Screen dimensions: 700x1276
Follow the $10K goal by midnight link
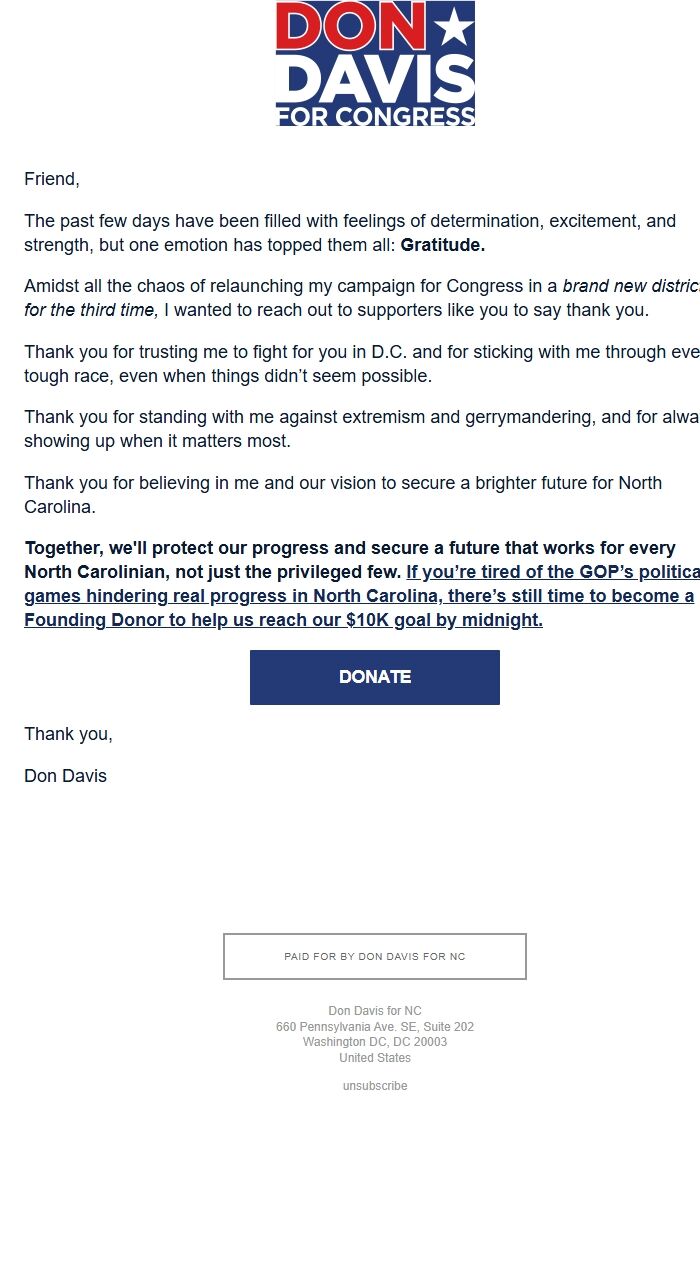tap(420, 619)
